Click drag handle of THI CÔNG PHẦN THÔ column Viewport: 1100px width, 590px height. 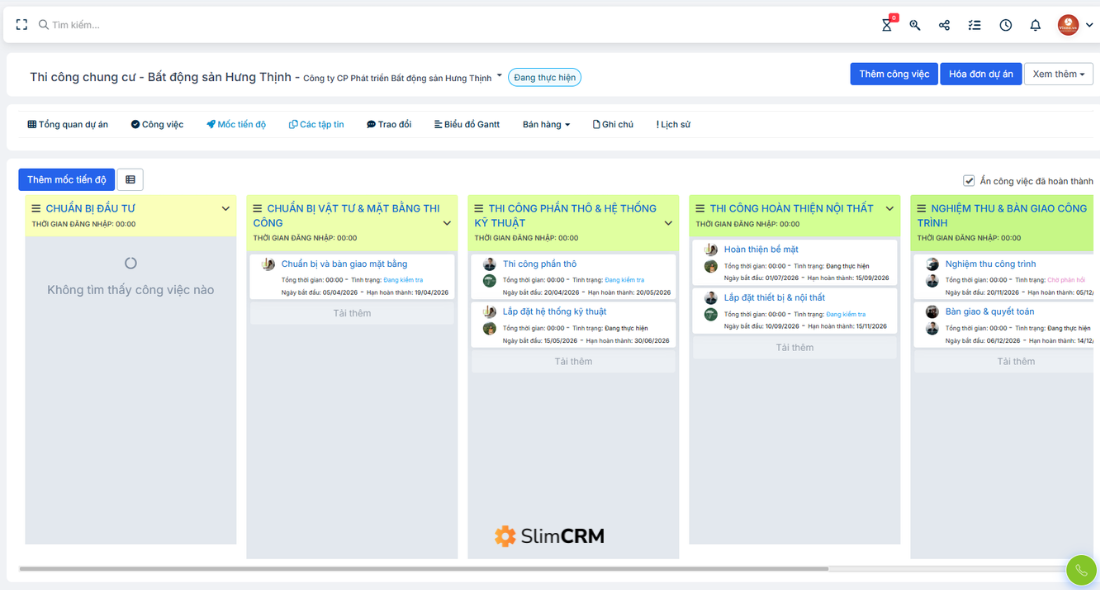[x=478, y=208]
